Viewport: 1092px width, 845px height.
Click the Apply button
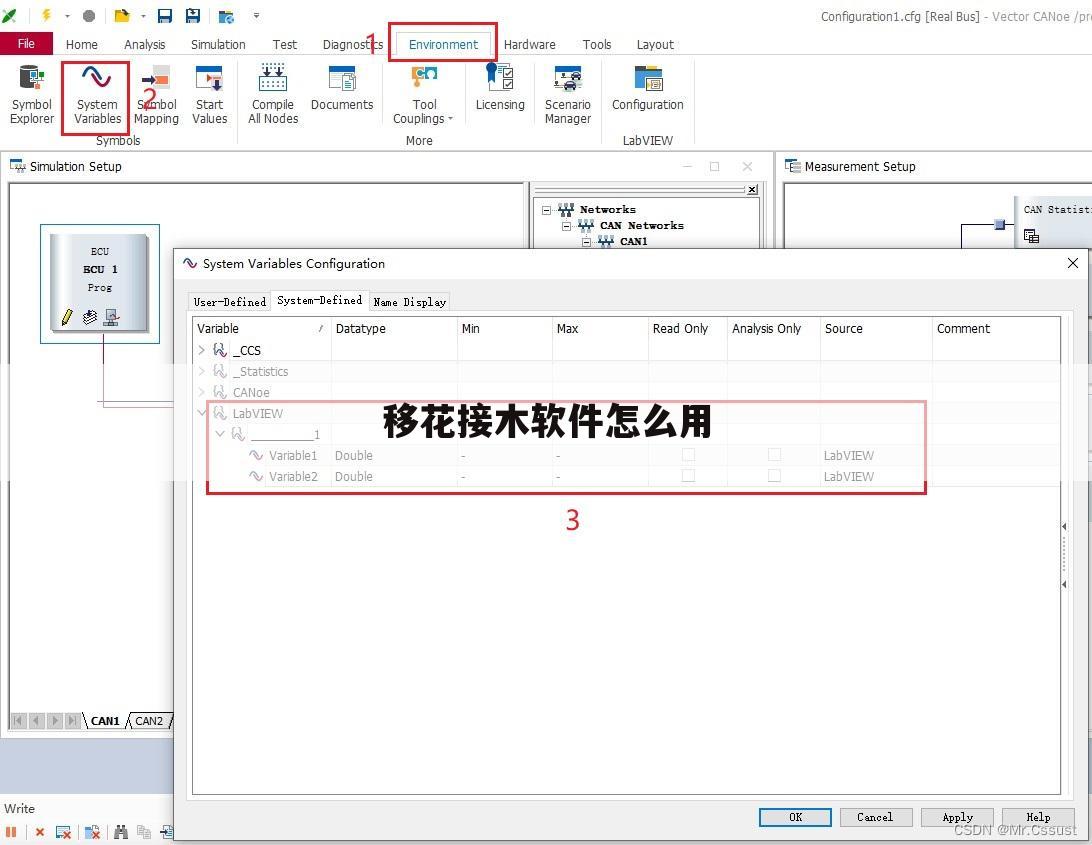(x=957, y=817)
